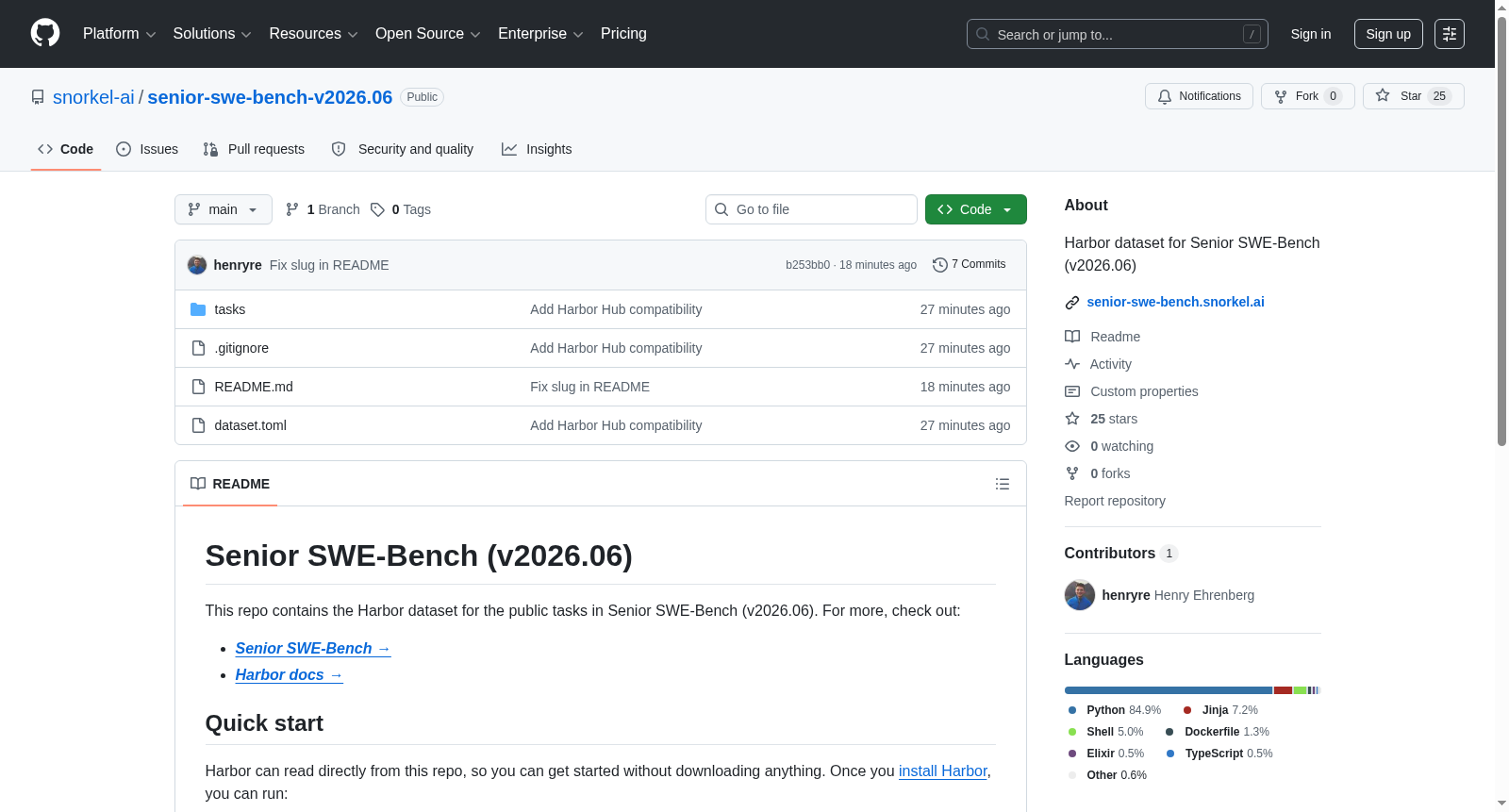
Task: Click the README.md file icon
Action: pos(198,387)
